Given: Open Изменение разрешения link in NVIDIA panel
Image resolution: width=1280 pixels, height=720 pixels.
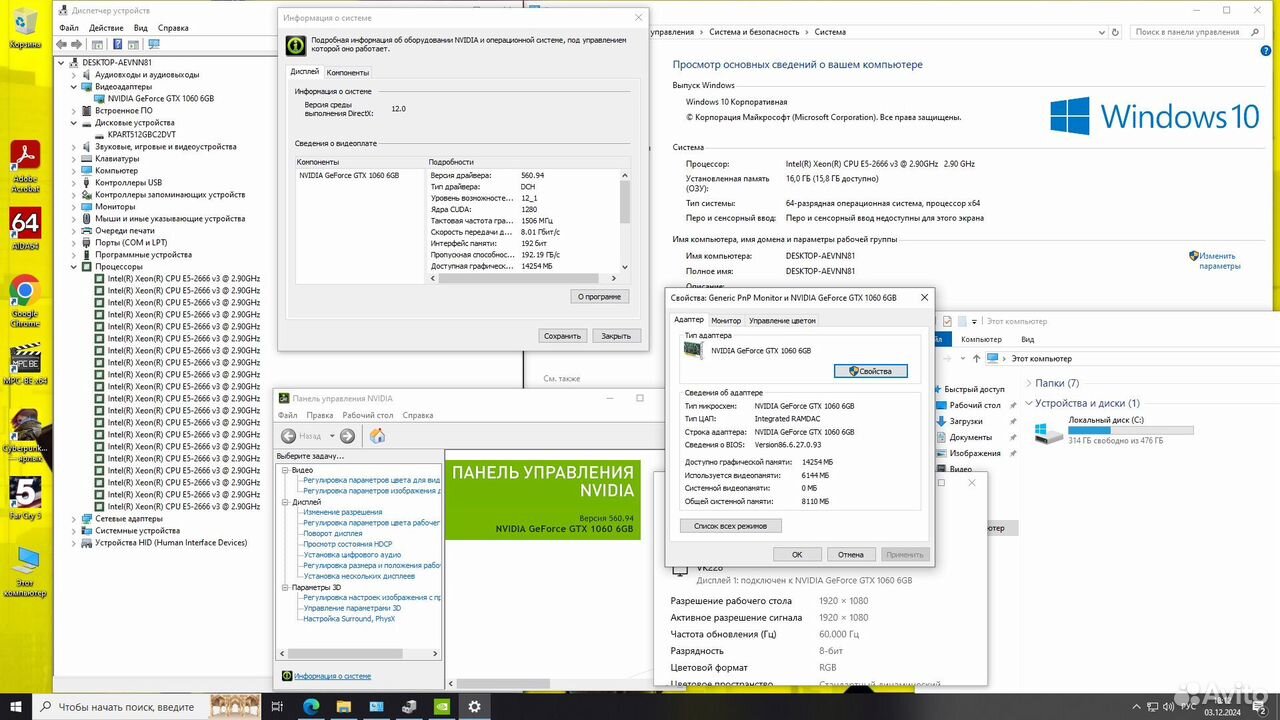Looking at the screenshot, I should point(343,512).
